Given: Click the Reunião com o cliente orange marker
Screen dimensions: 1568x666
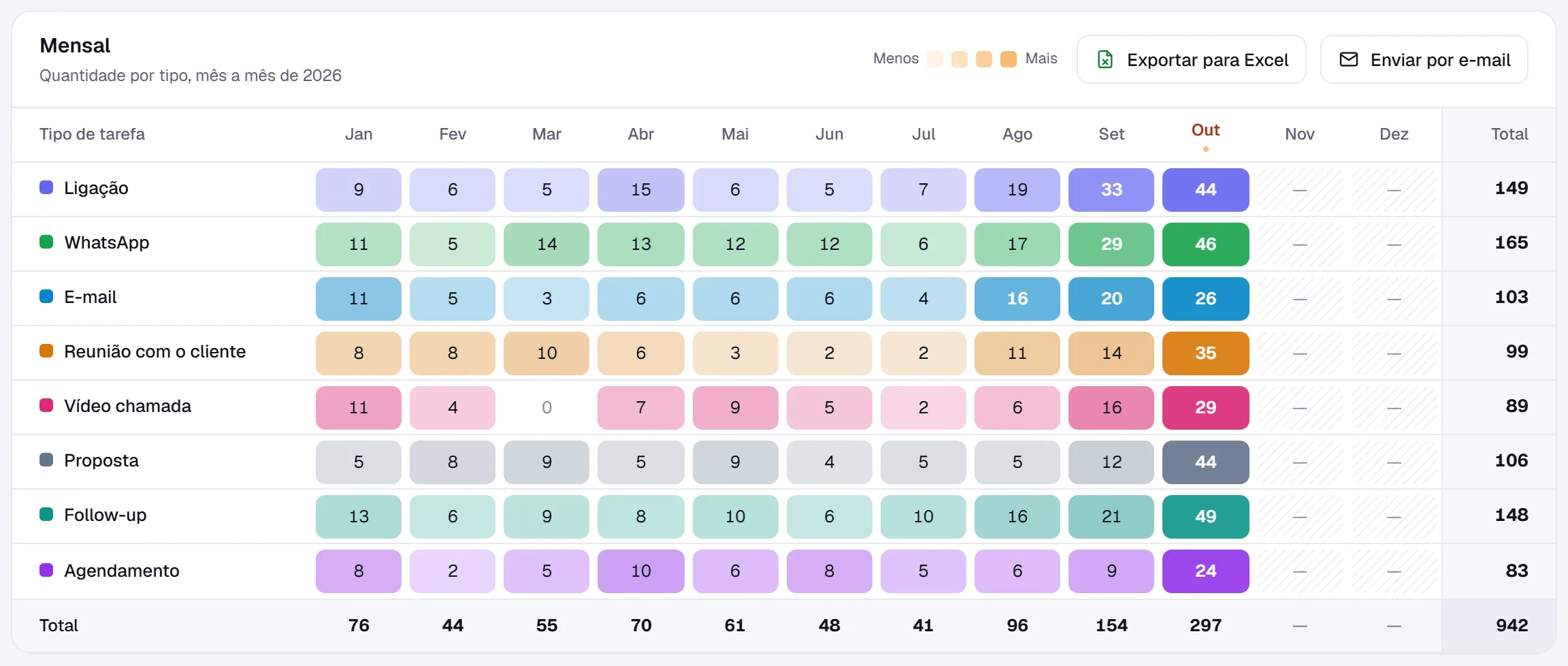Looking at the screenshot, I should 46,351.
